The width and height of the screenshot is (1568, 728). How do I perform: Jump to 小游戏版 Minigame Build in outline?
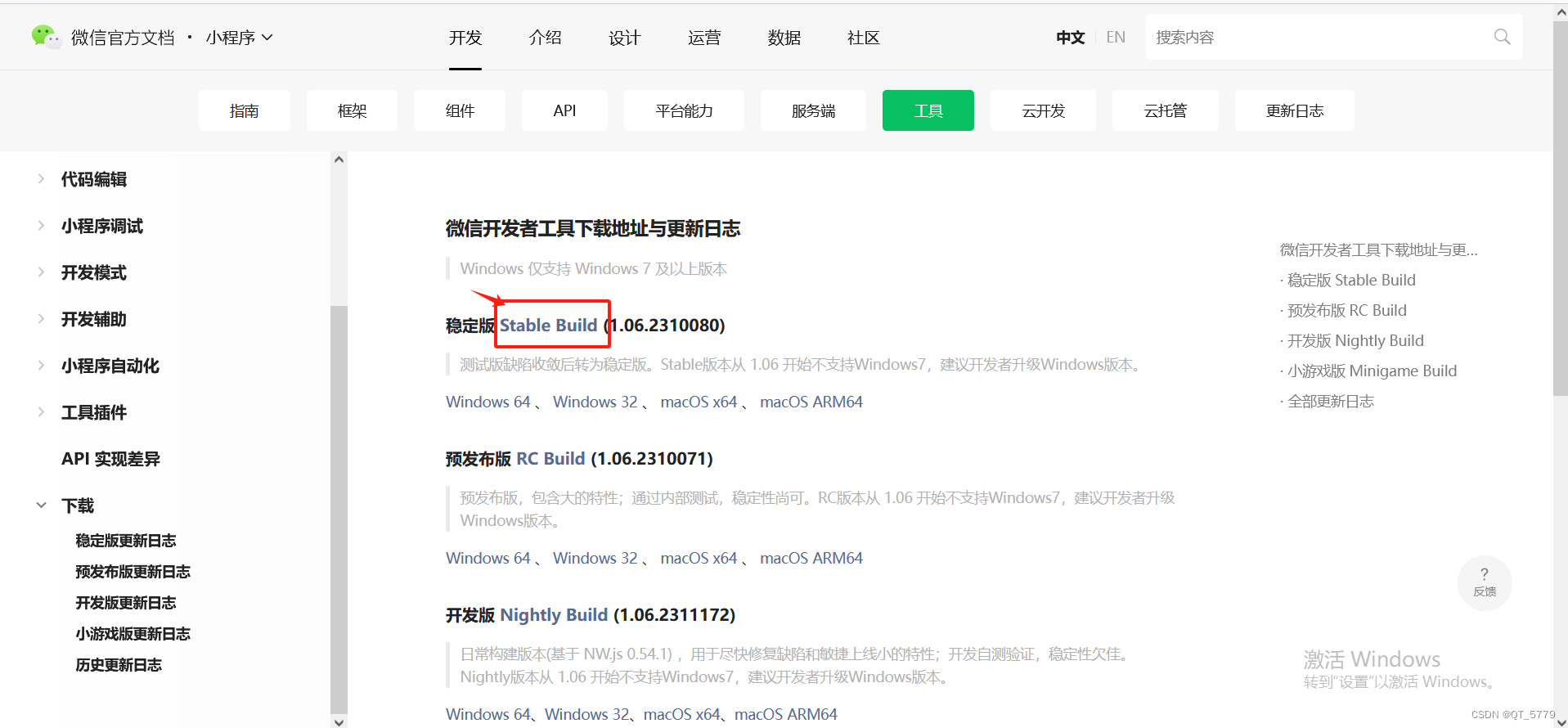click(x=1372, y=371)
